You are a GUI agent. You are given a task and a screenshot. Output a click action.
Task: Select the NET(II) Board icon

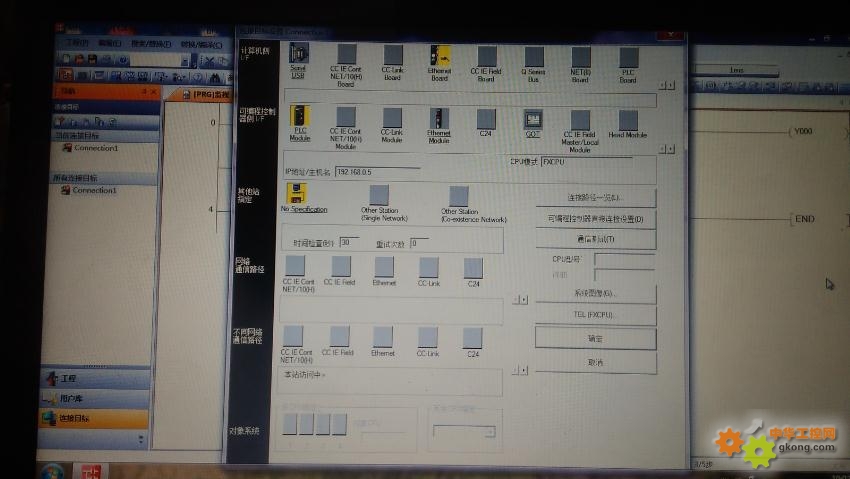(581, 57)
